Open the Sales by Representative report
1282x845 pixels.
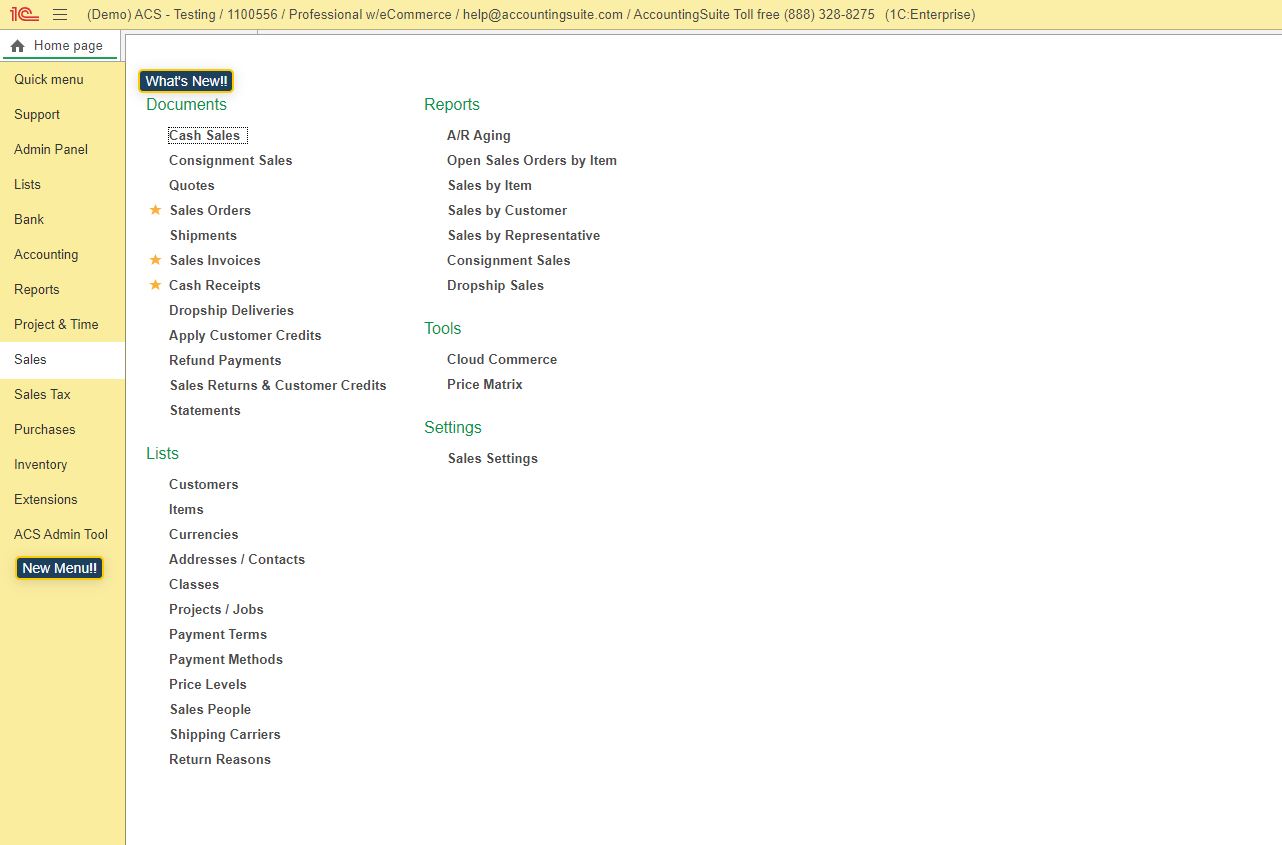point(524,236)
